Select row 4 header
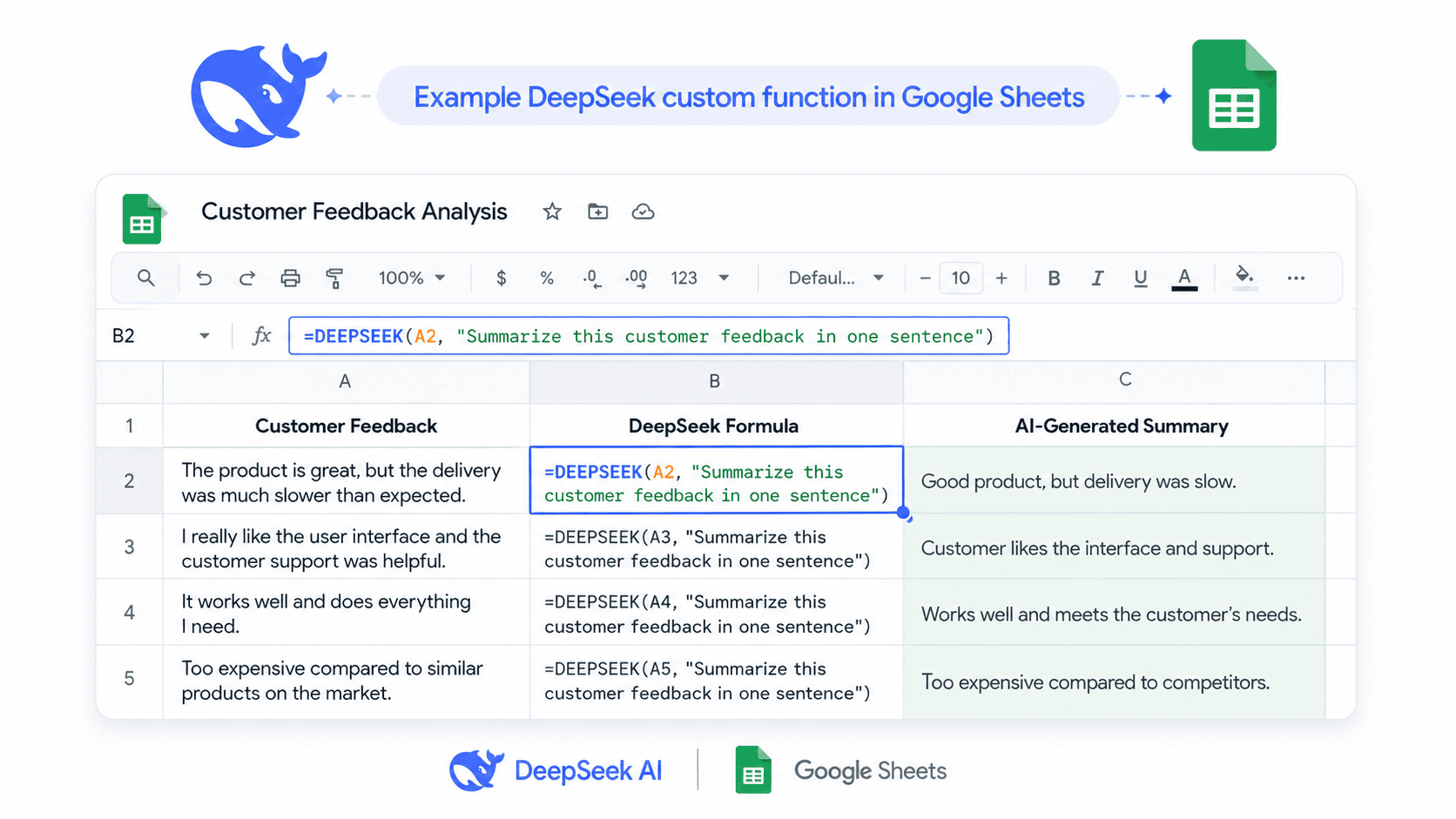This screenshot has height=819, width=1456. pos(129,612)
